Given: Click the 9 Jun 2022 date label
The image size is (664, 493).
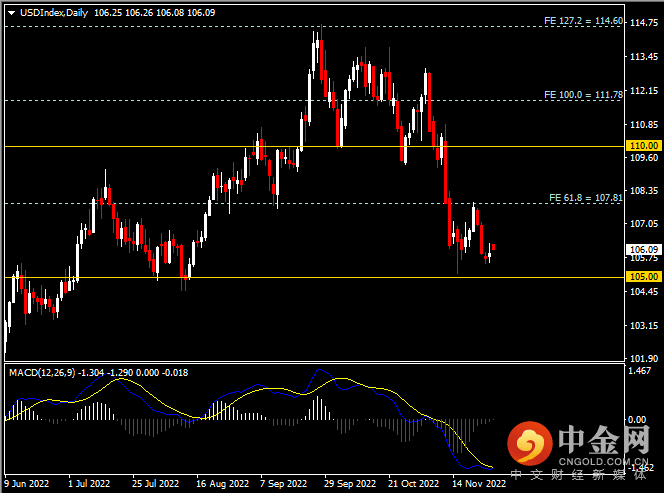Looking at the screenshot, I should [x=27, y=482].
